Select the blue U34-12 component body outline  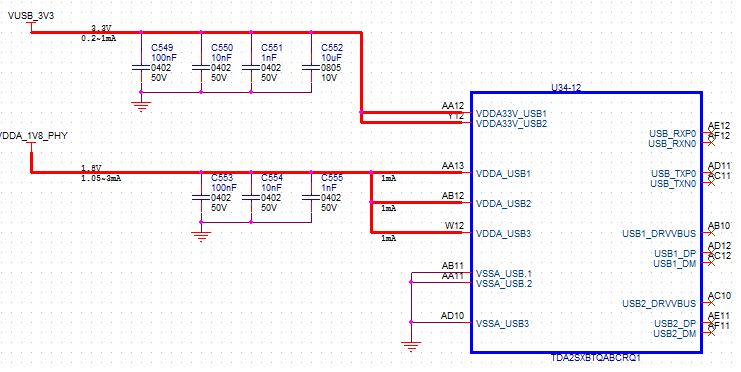[x=586, y=222]
